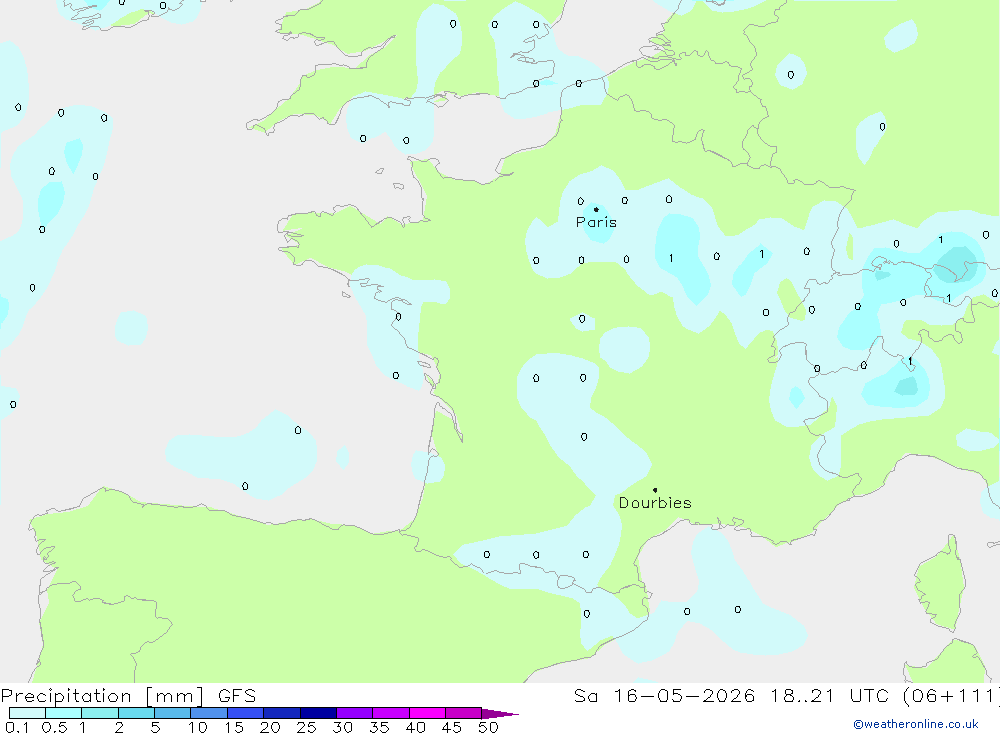Screen dimensions: 1000x733
Task: Click the arrow tip of color scale
Action: [514, 714]
